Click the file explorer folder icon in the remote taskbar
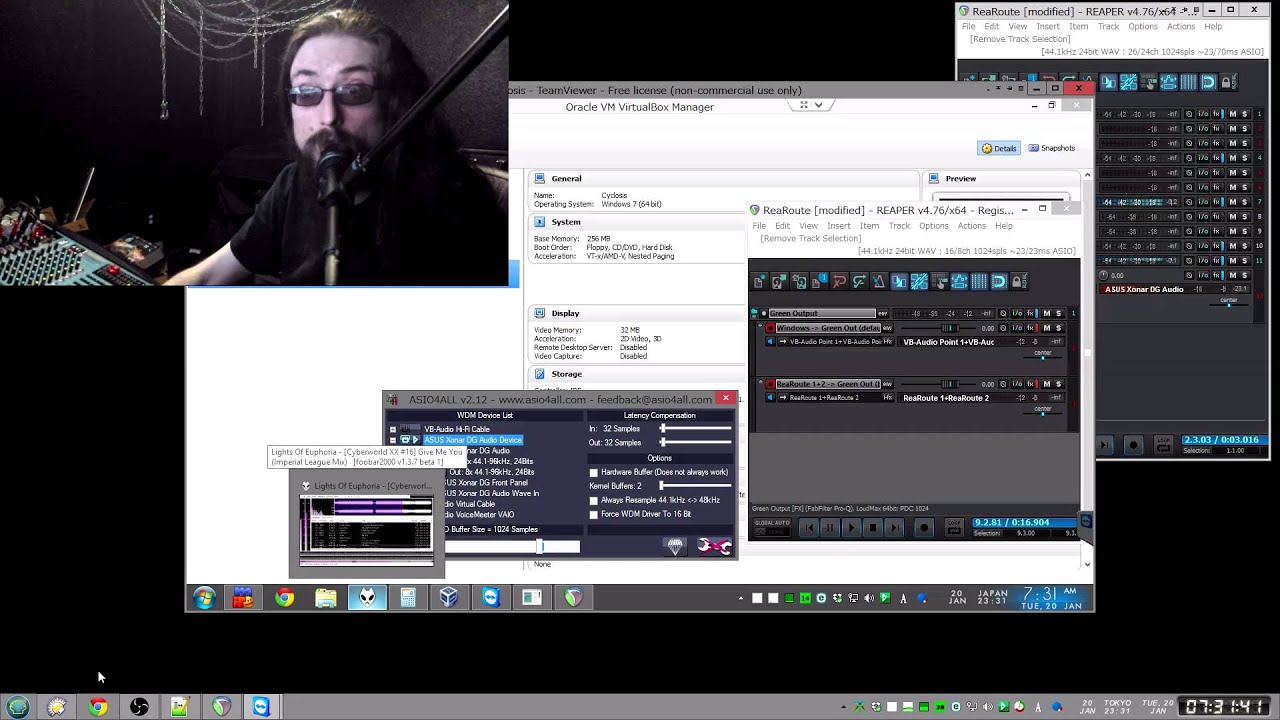The height and width of the screenshot is (720, 1280). pos(326,598)
